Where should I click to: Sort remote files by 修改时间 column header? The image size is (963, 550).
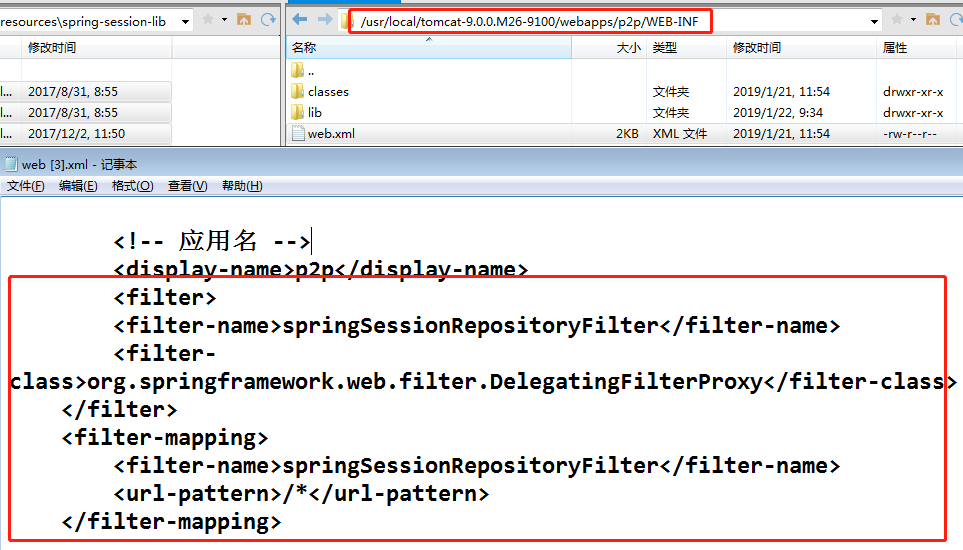point(758,48)
